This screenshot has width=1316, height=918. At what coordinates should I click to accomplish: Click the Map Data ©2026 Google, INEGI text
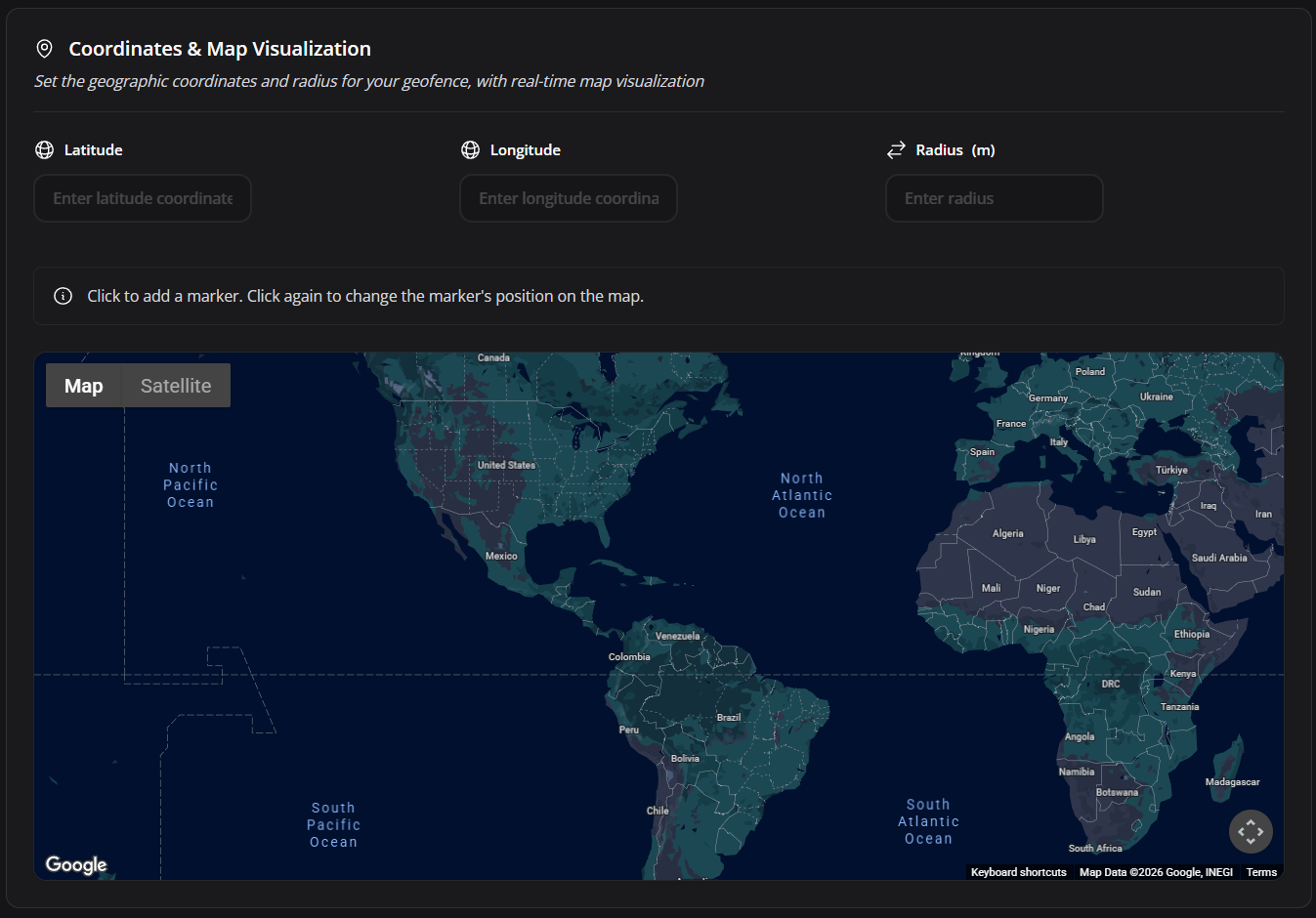pos(1156,872)
